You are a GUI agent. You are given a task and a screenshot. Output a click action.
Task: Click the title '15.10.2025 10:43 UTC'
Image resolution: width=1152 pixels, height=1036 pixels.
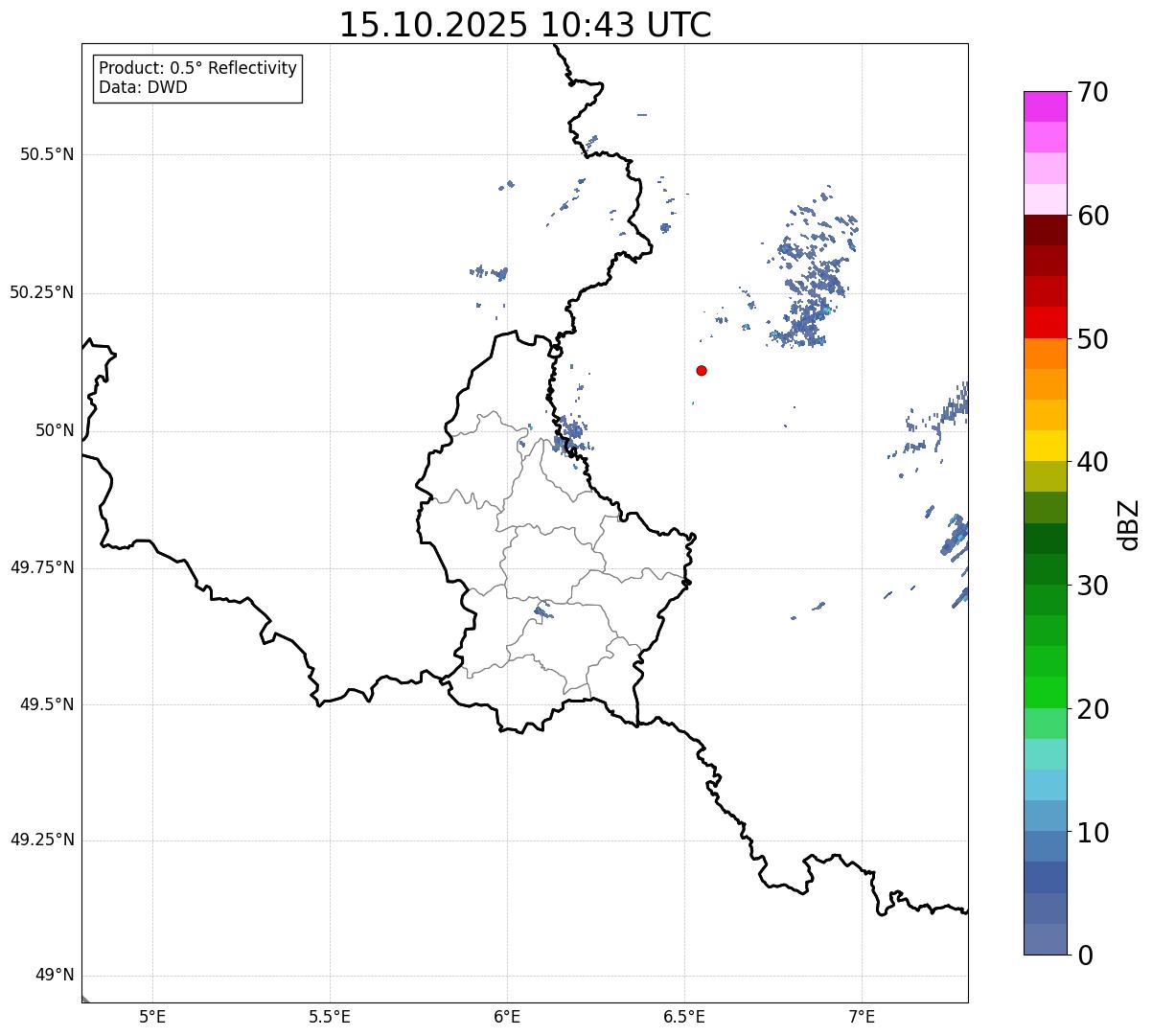(525, 25)
